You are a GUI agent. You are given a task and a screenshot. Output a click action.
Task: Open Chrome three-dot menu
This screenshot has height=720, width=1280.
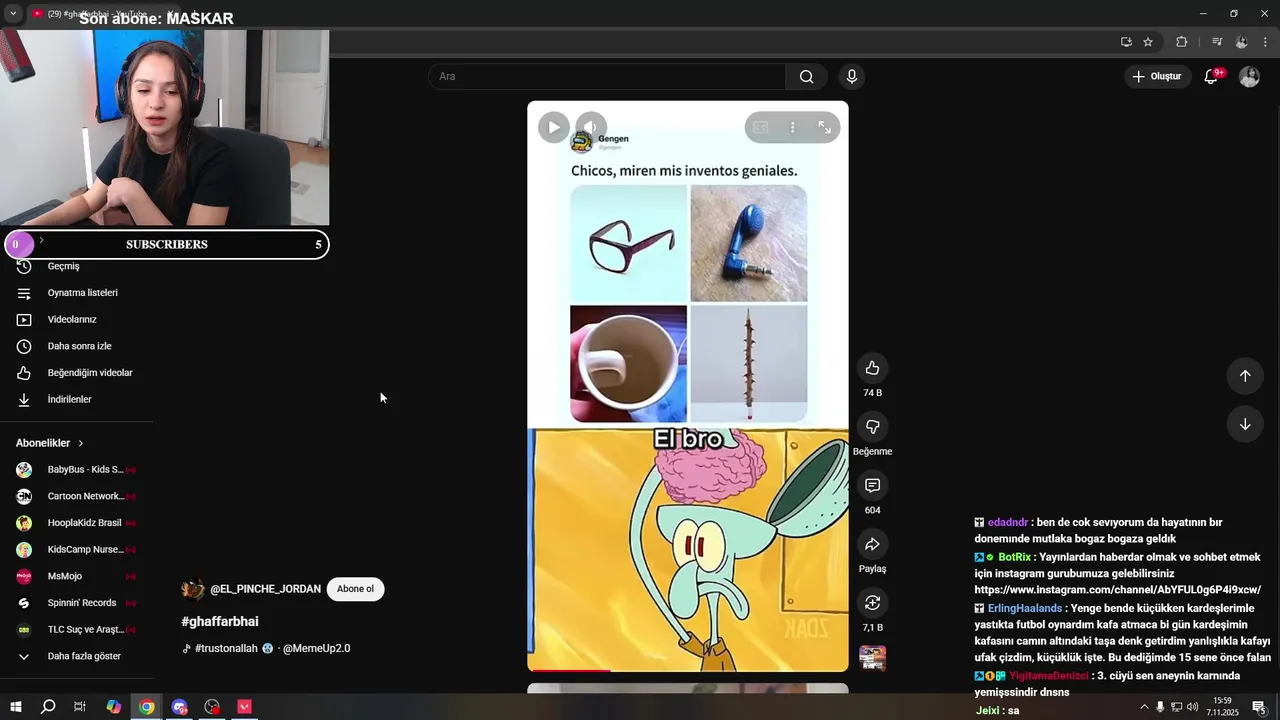point(1265,42)
